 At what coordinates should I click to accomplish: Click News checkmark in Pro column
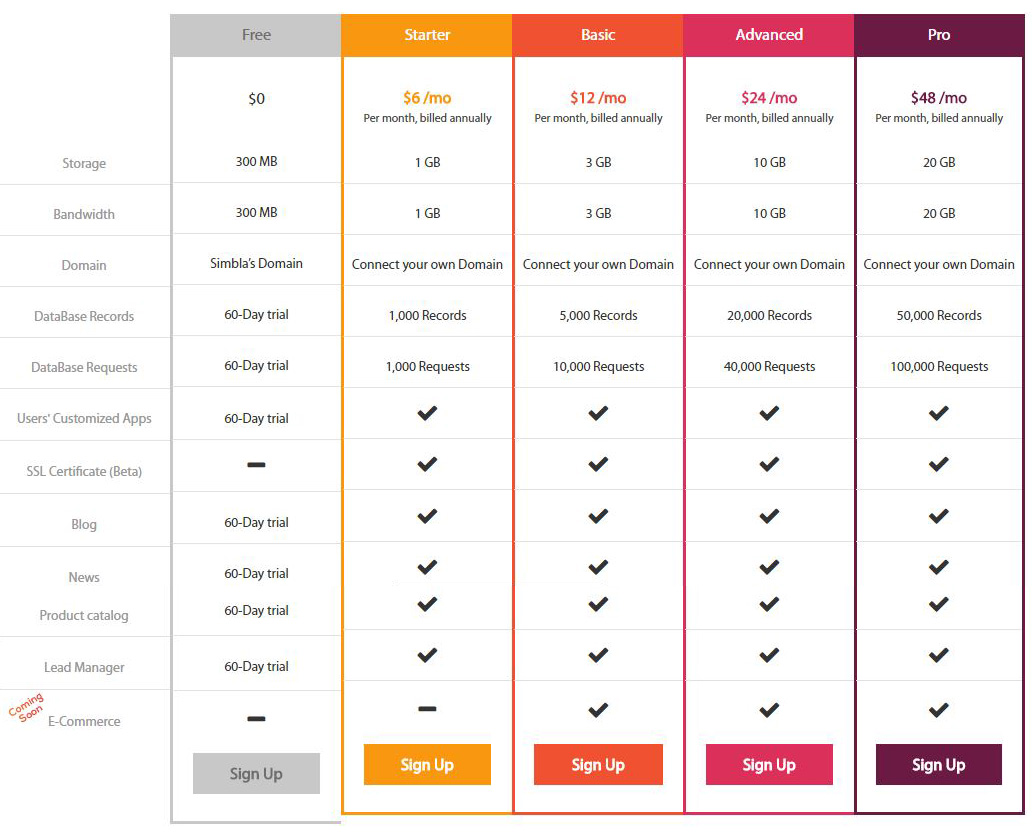point(939,567)
